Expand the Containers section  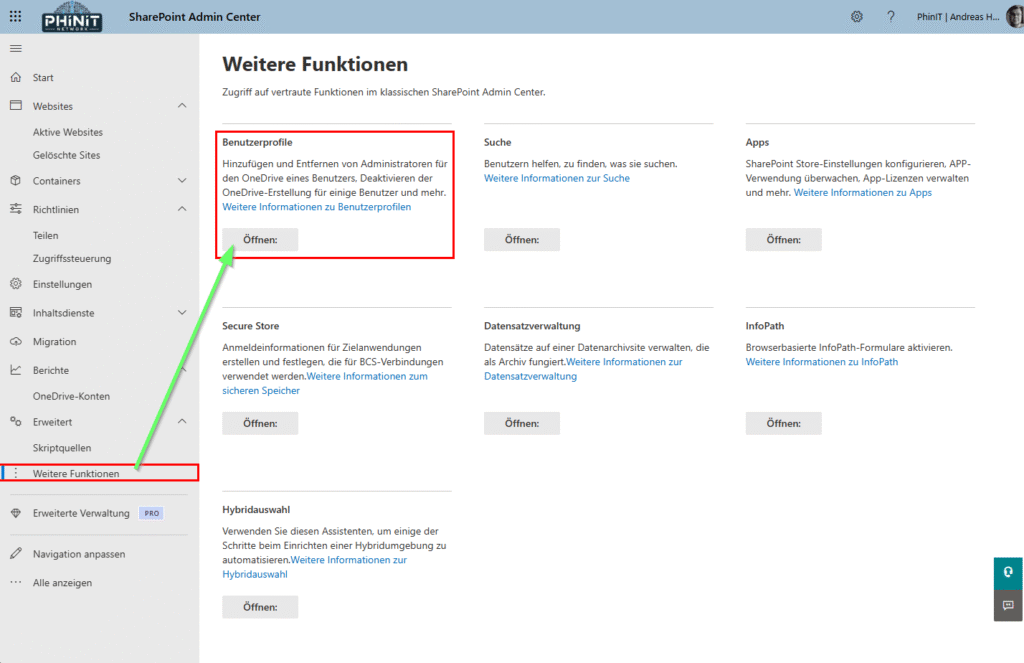183,181
